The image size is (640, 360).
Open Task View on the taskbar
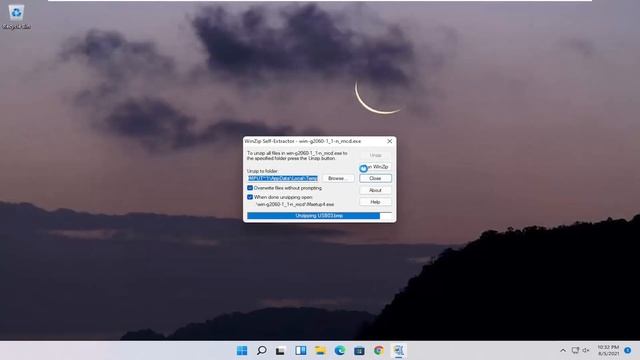click(281, 351)
